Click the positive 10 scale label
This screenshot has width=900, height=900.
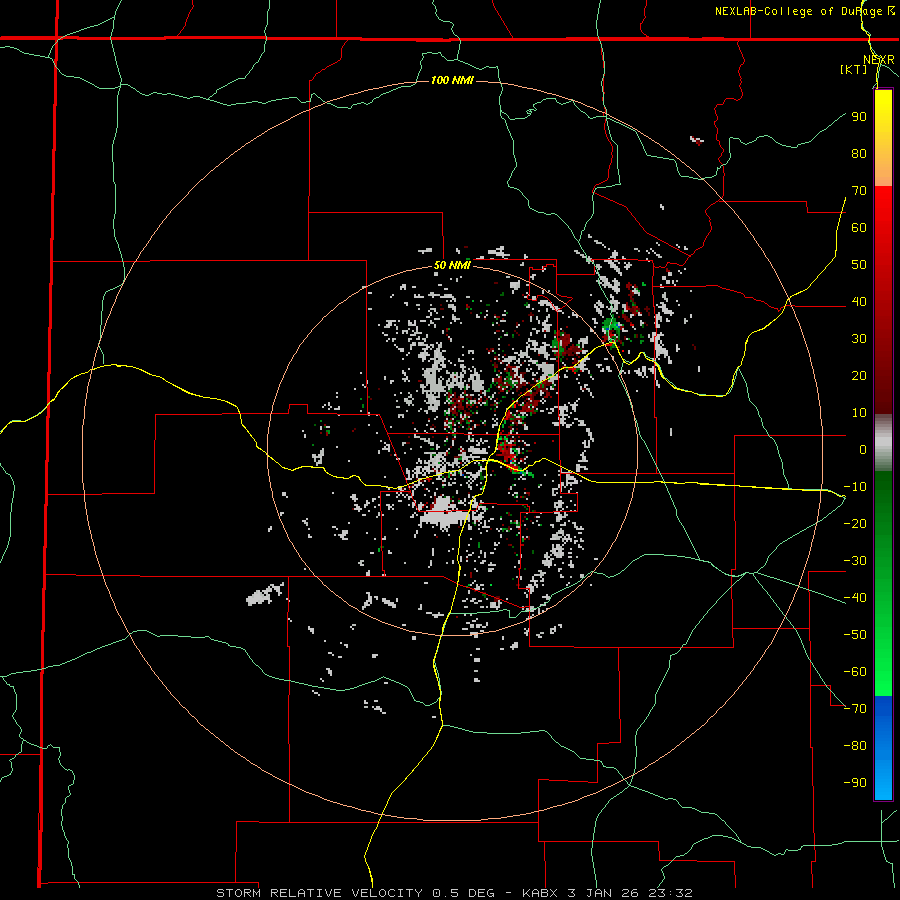click(x=859, y=413)
